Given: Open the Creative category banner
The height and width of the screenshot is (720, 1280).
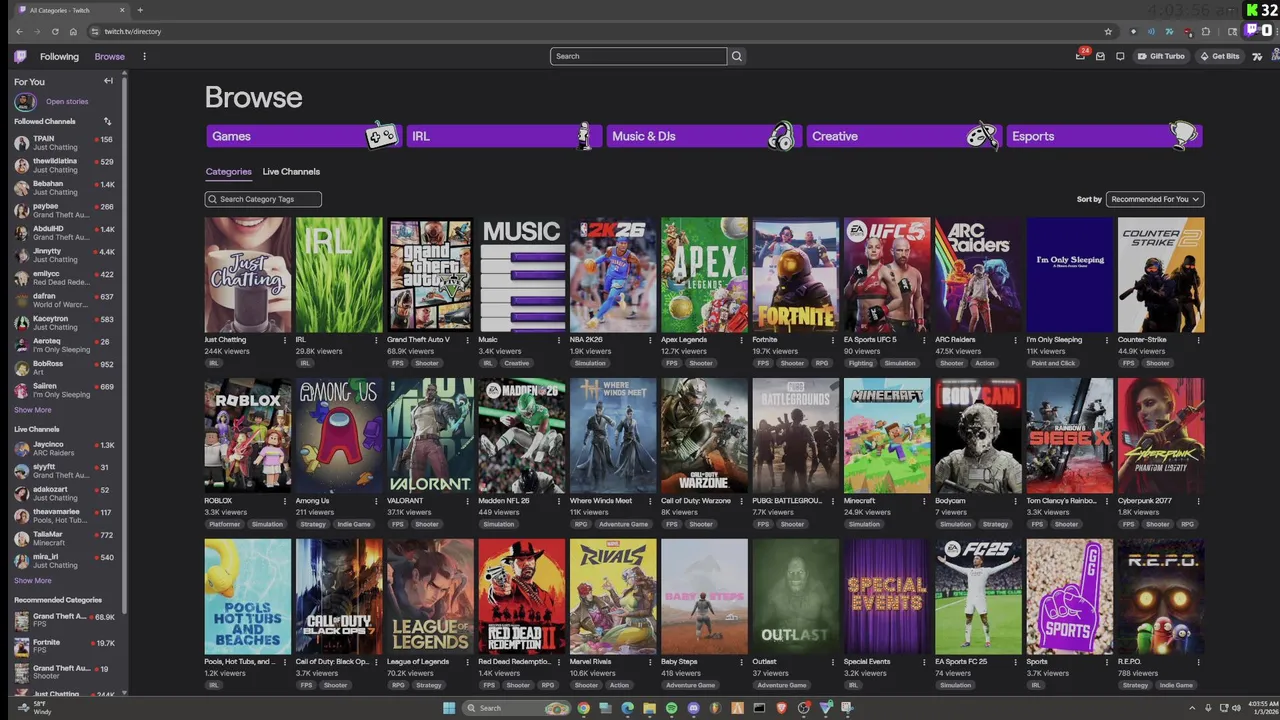Looking at the screenshot, I should tap(904, 136).
